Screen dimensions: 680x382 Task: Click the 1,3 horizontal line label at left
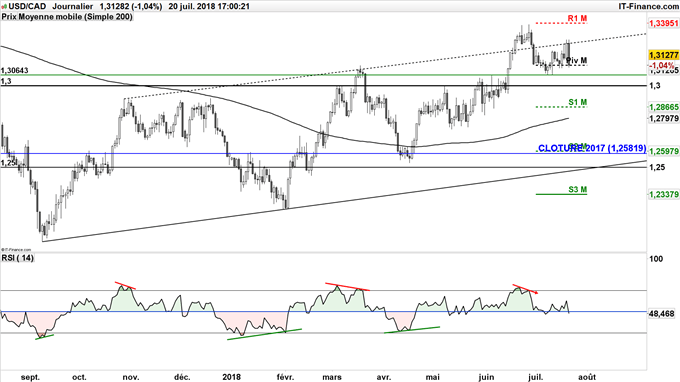(6, 81)
